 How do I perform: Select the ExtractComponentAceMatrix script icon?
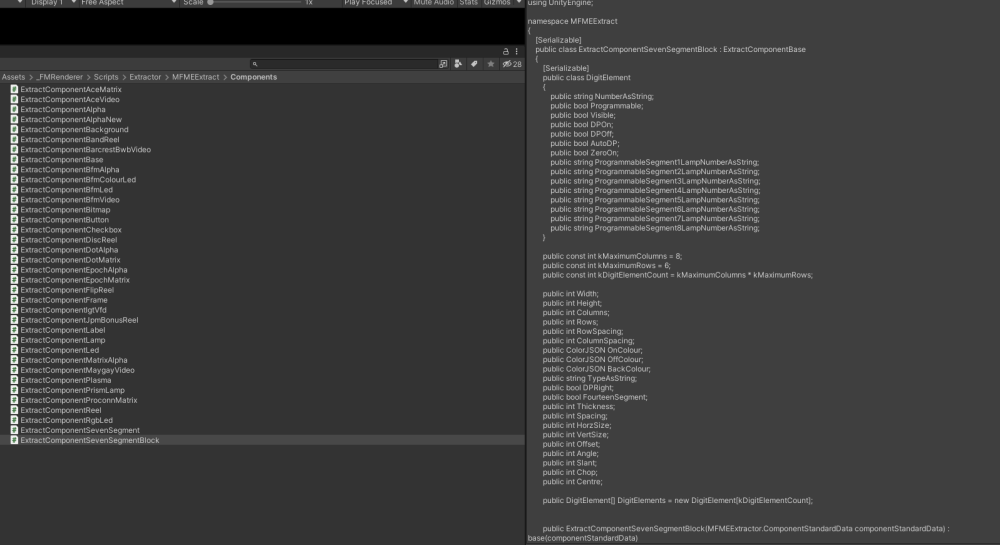[x=14, y=89]
